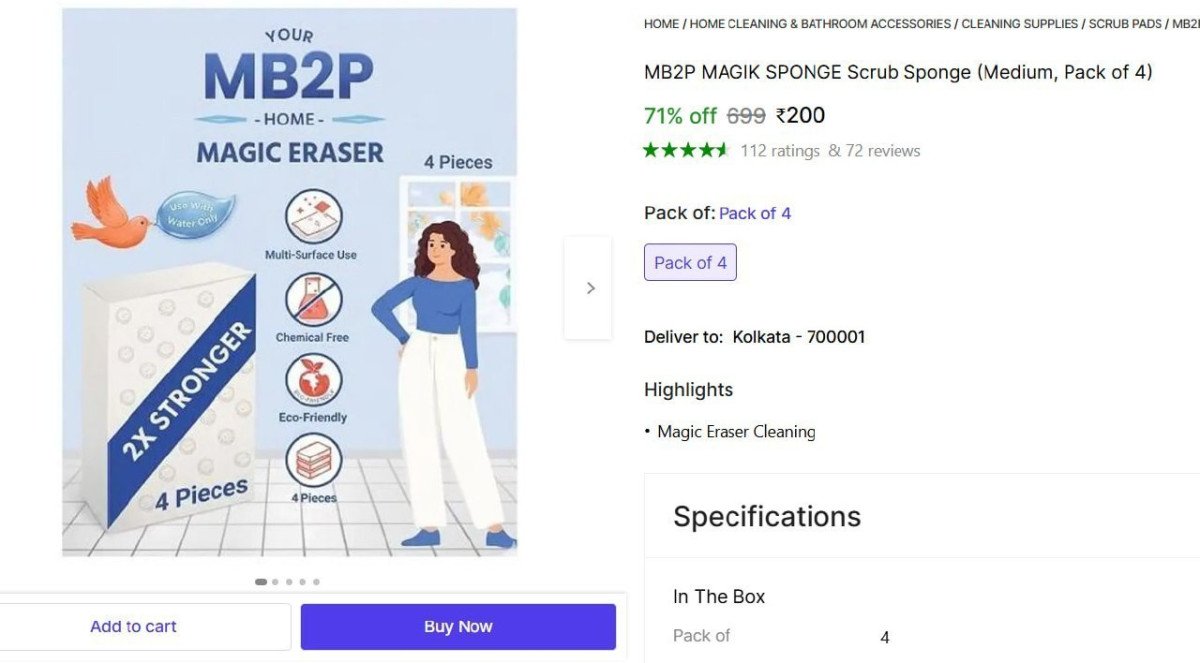Image resolution: width=1200 pixels, height=663 pixels.
Task: Change the delivery location Kolkata - 700001
Action: [x=799, y=337]
